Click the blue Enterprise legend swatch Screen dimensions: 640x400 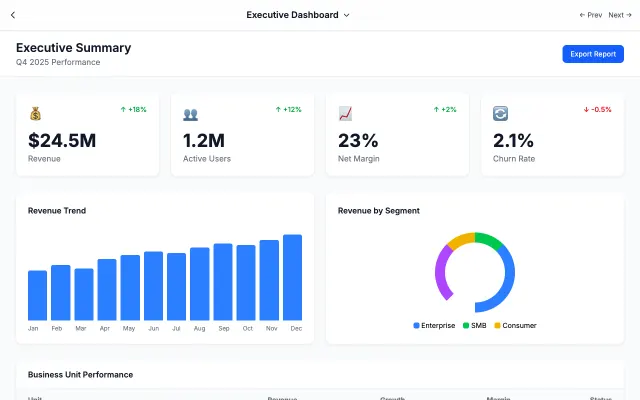[416, 325]
